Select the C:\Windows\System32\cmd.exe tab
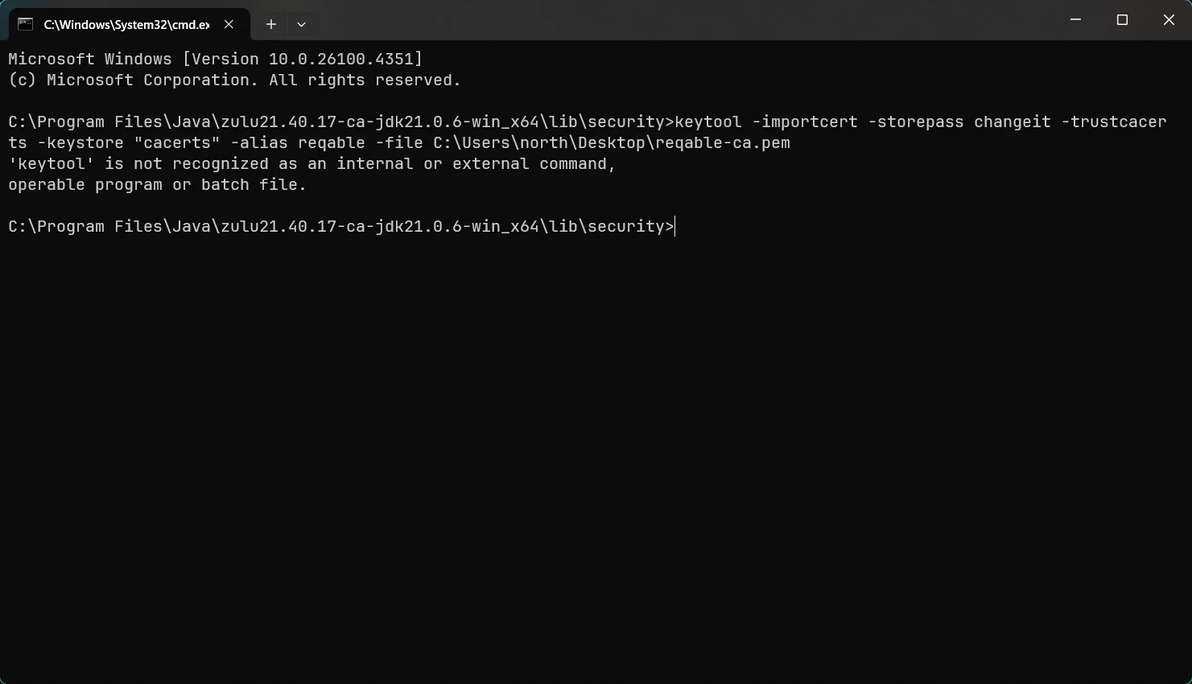 point(126,24)
